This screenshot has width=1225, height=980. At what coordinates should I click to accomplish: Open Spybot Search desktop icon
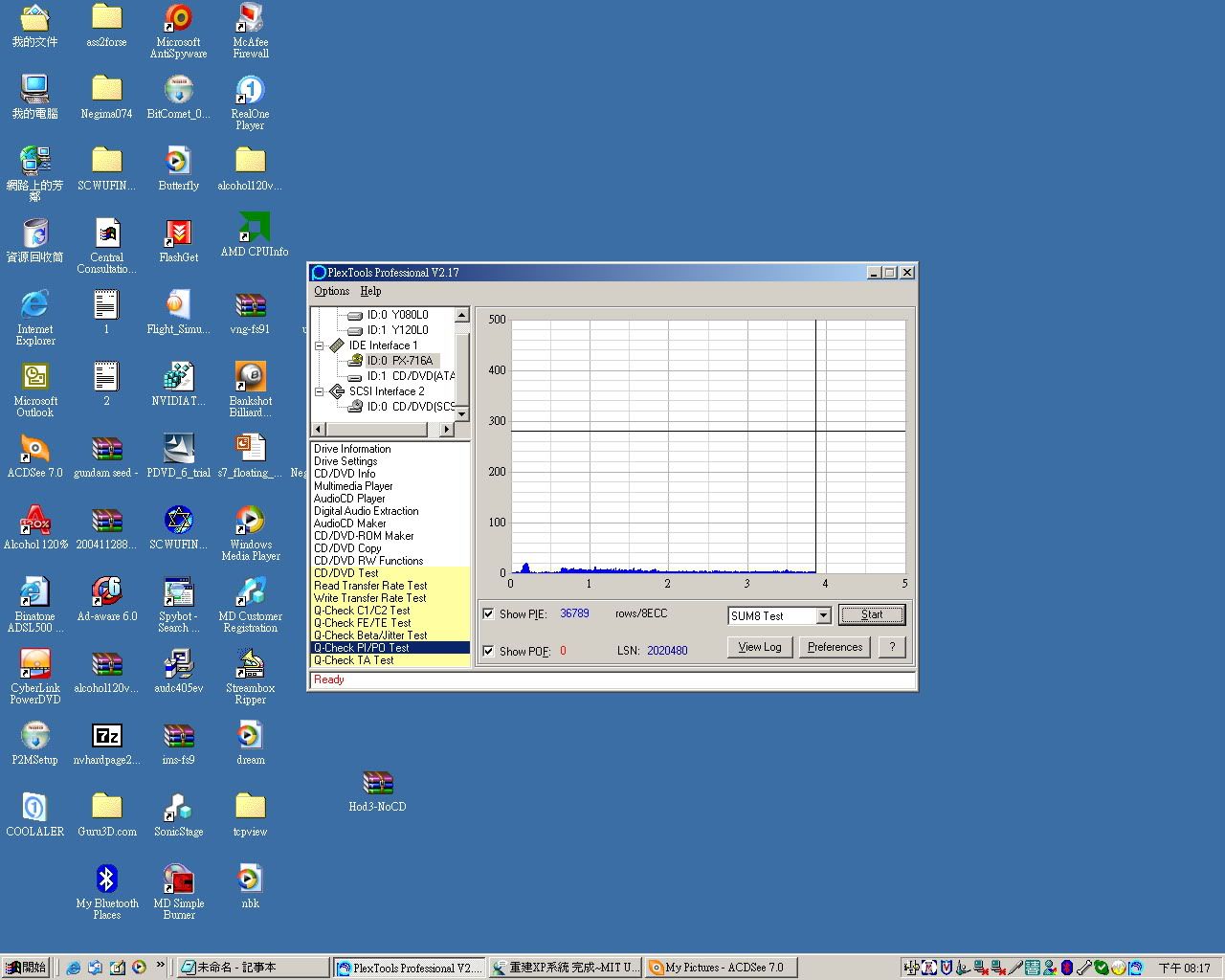179,605
